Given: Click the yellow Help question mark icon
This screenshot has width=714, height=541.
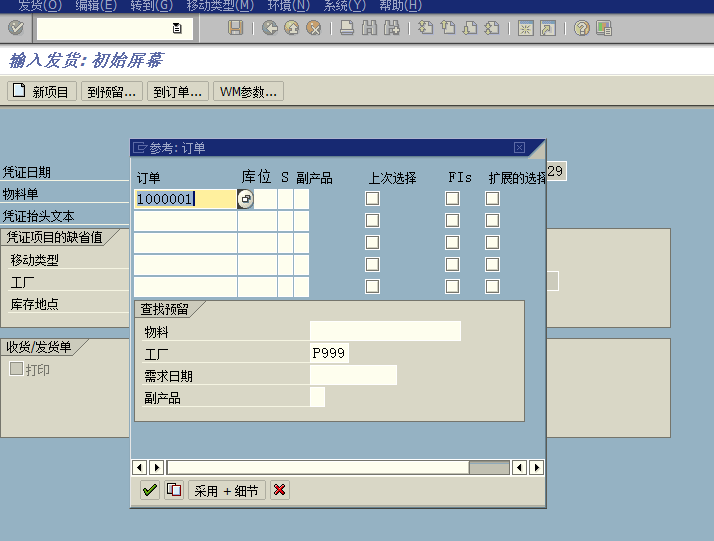Looking at the screenshot, I should 581,28.
